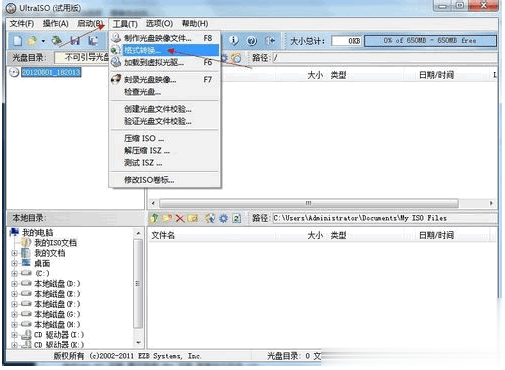Expand the (C:) drive node
The width and height of the screenshot is (505, 370).
pyautogui.click(x=14, y=274)
